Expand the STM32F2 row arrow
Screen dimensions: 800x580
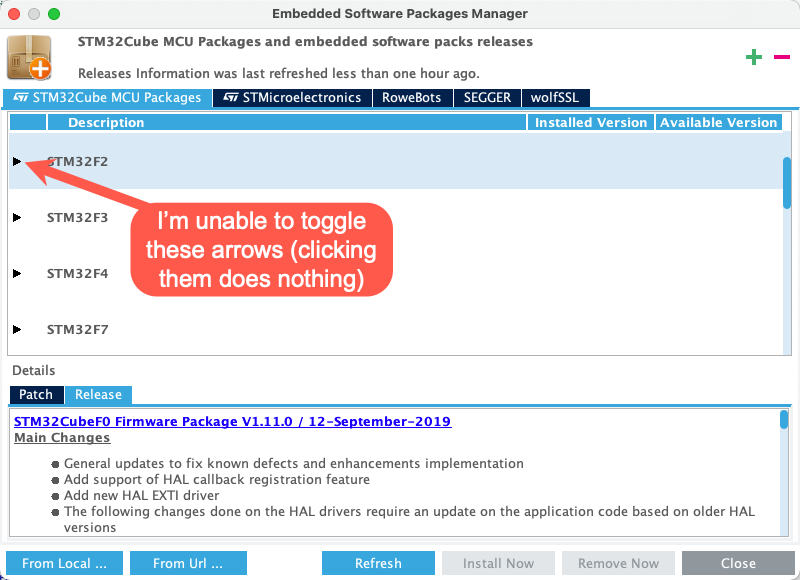(x=17, y=162)
